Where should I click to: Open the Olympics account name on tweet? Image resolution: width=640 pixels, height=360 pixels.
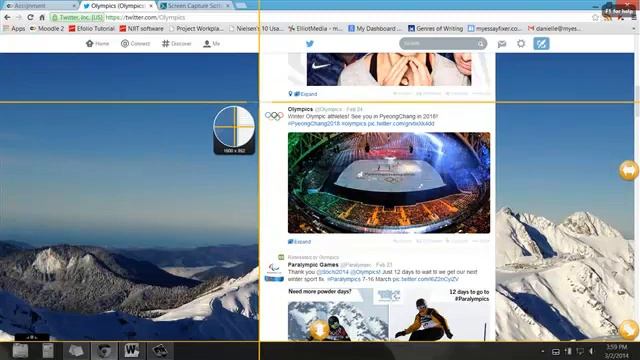tap(300, 109)
